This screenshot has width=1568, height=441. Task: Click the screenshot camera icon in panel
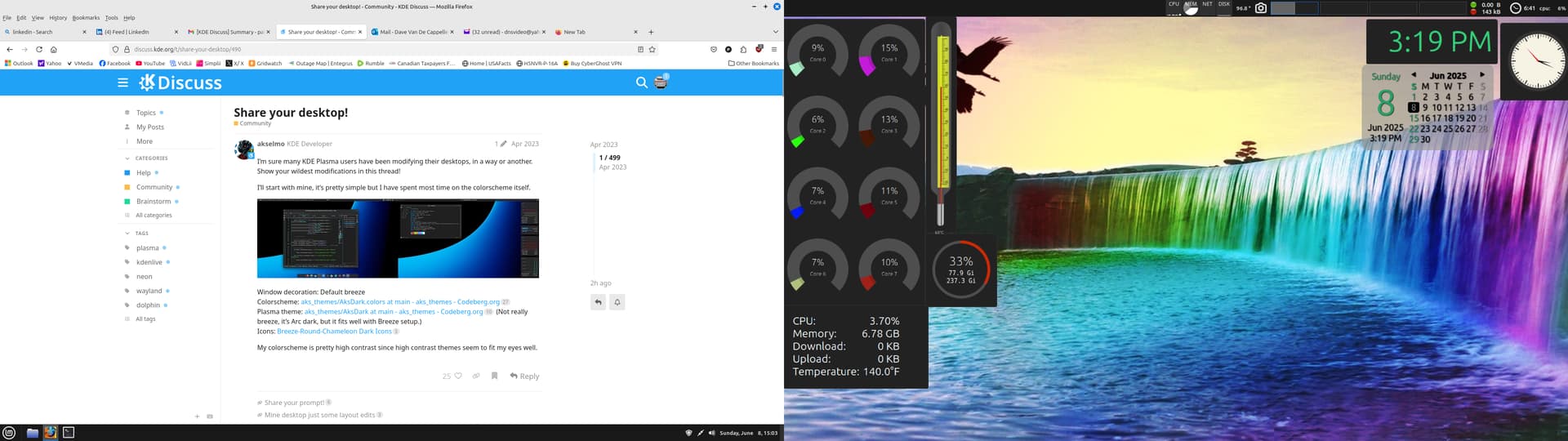[x=1261, y=8]
